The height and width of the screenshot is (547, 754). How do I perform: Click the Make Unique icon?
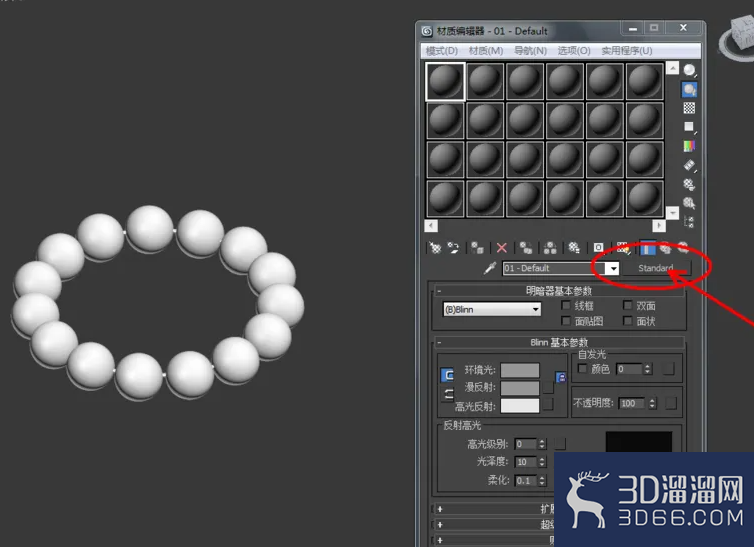click(550, 248)
